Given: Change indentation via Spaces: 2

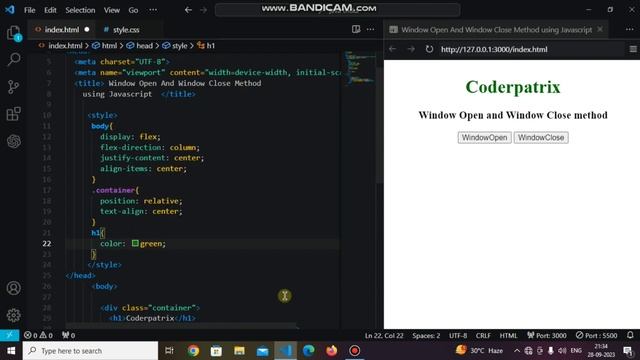Looking at the screenshot, I should click(426, 335).
